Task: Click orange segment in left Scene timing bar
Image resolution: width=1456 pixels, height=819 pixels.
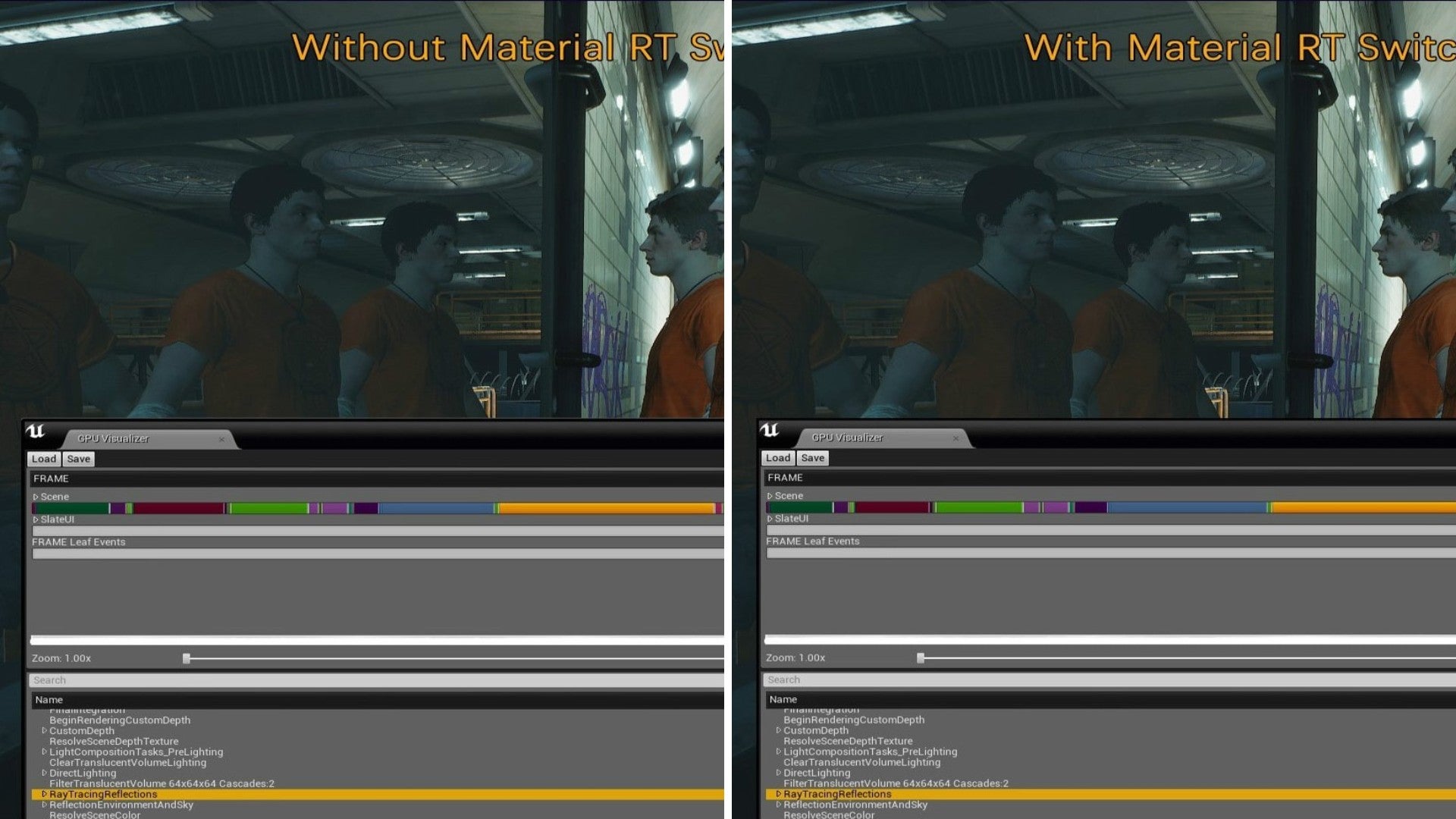Action: pyautogui.click(x=607, y=508)
